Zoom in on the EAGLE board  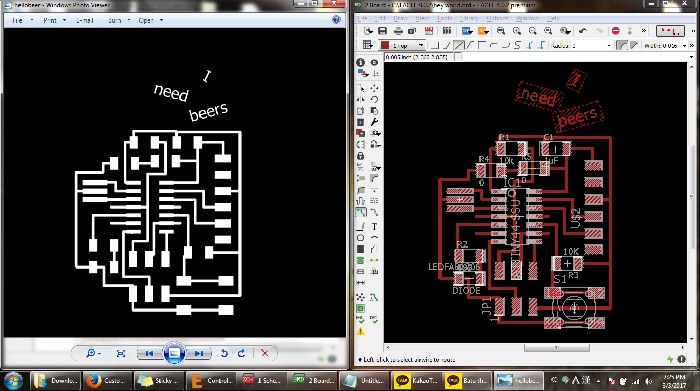(517, 31)
